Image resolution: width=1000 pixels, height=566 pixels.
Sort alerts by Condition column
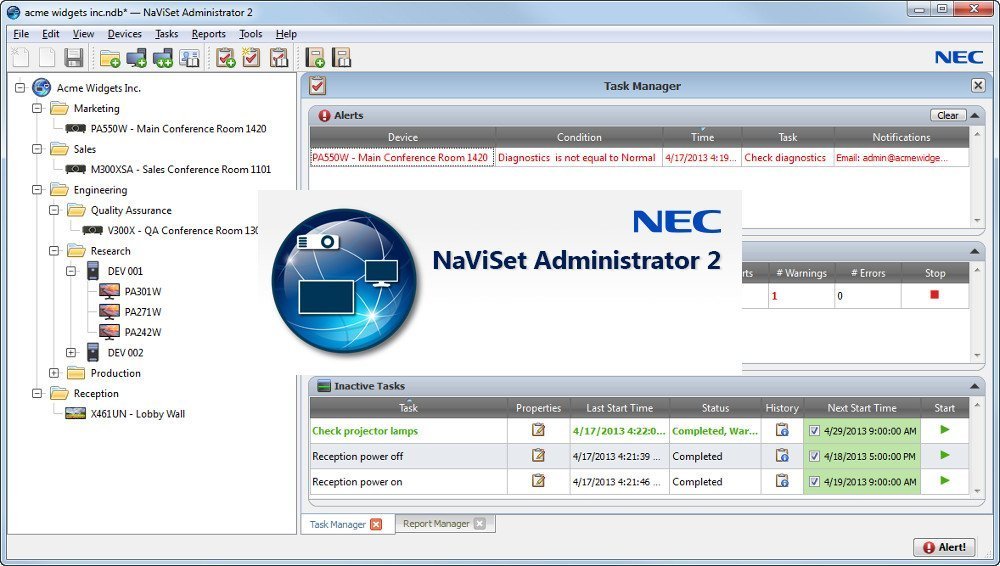tap(579, 137)
